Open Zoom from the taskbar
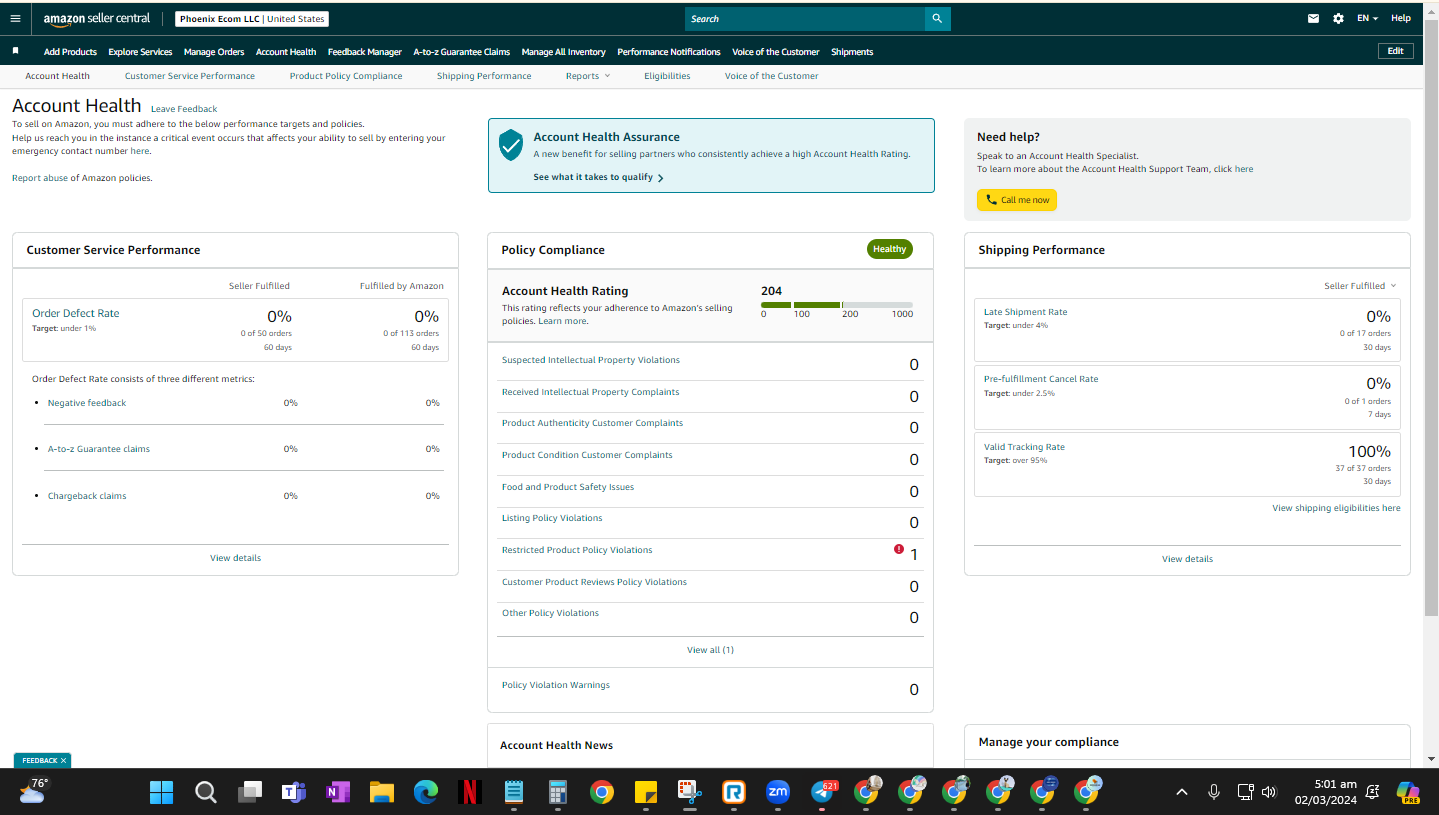This screenshot has width=1439, height=815. 778,793
